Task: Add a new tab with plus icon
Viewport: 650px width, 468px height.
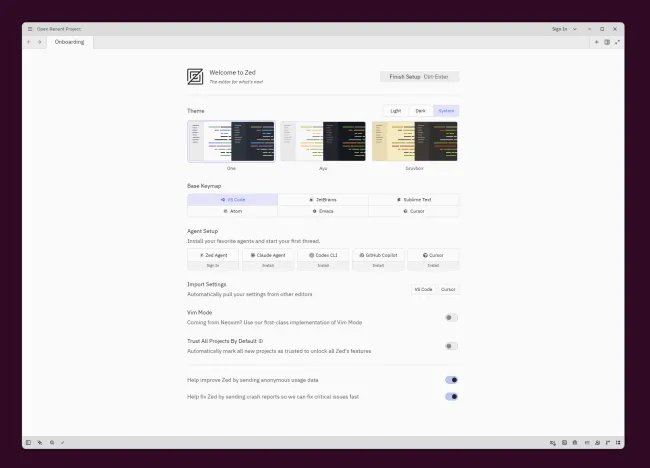Action: [x=597, y=42]
